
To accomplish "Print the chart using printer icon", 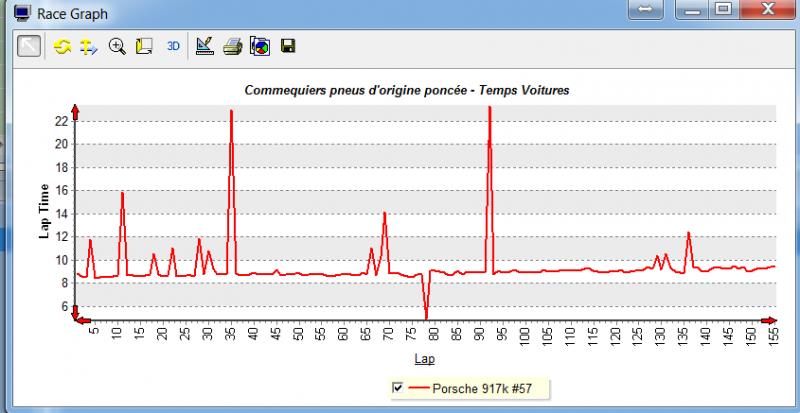I will click(232, 46).
